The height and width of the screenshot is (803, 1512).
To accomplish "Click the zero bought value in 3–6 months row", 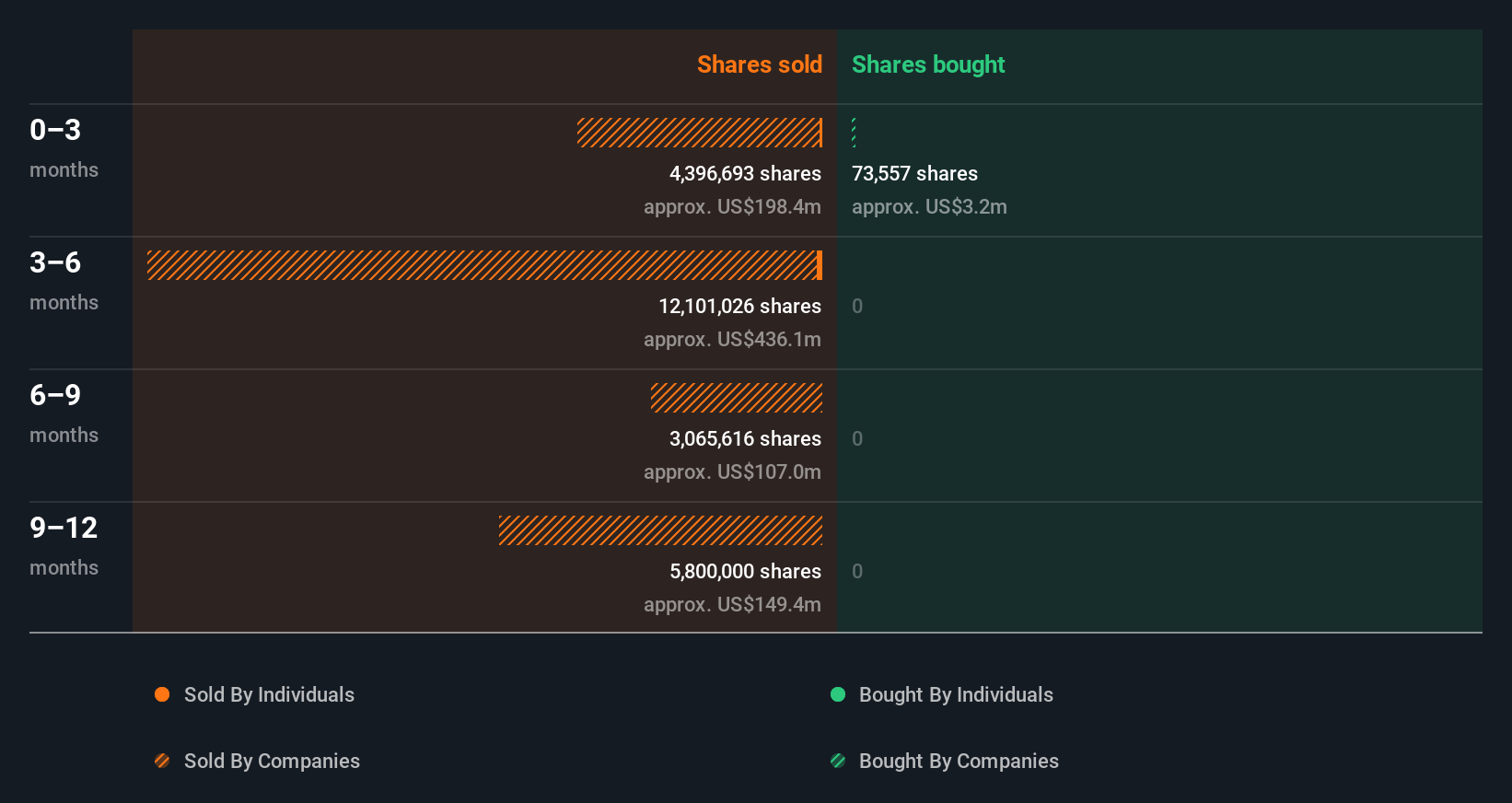I will click(x=857, y=306).
